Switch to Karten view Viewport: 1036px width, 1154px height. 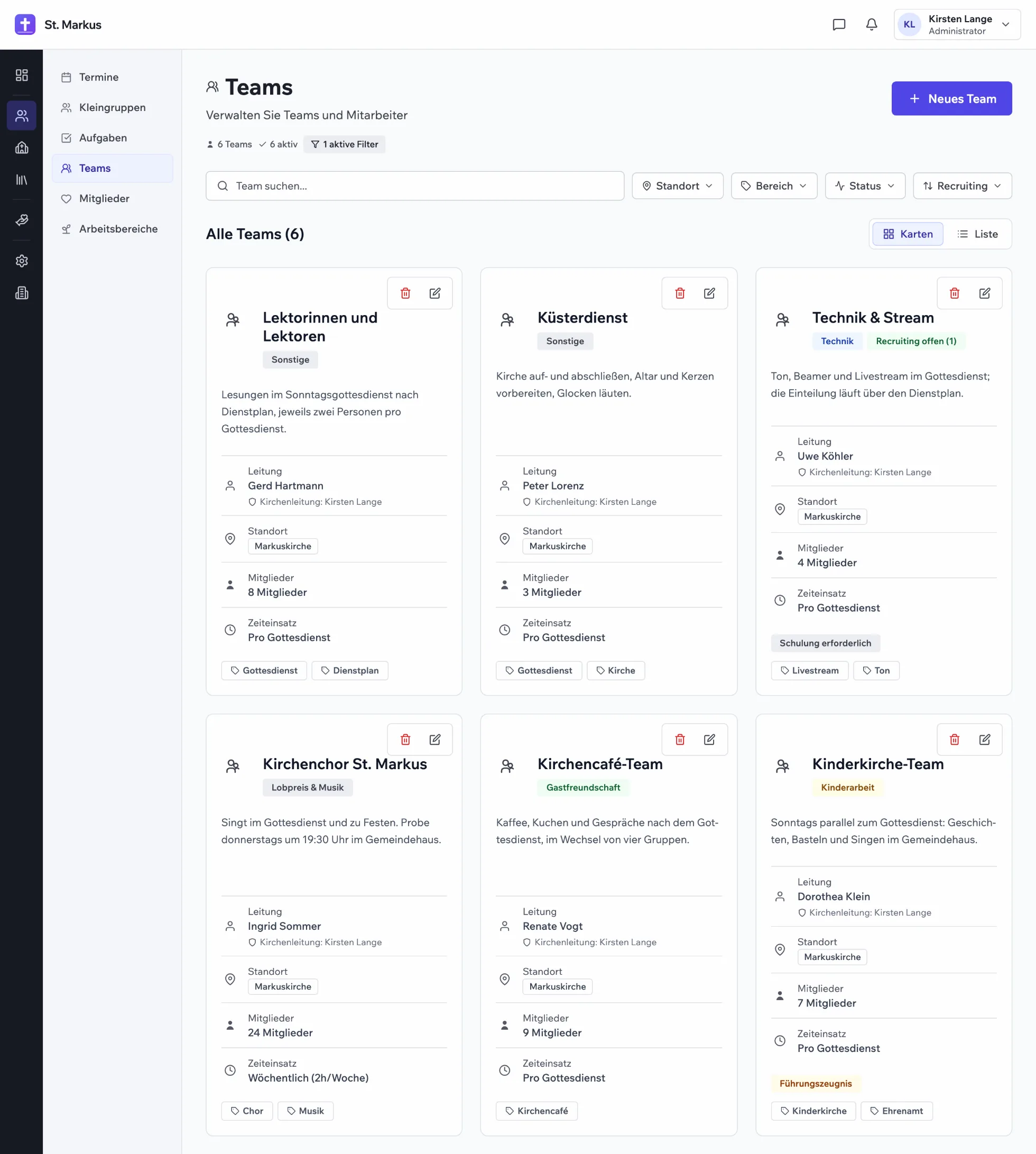point(908,234)
